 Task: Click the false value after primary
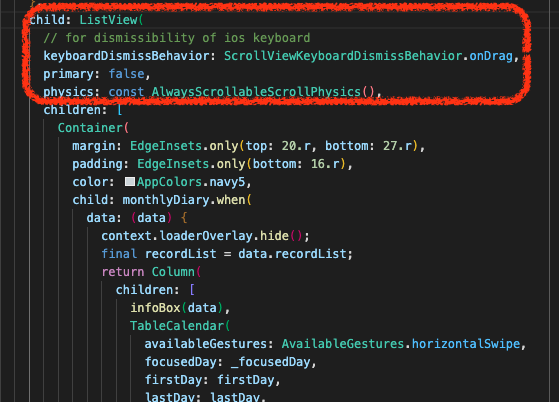point(126,74)
